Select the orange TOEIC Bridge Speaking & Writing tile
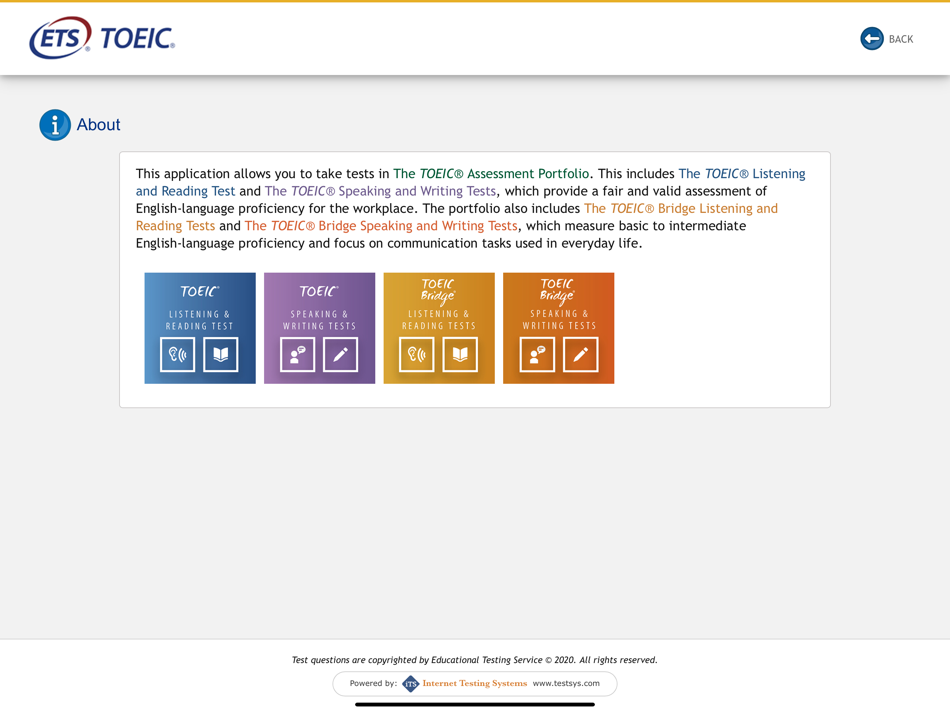The width and height of the screenshot is (950, 712). (559, 328)
